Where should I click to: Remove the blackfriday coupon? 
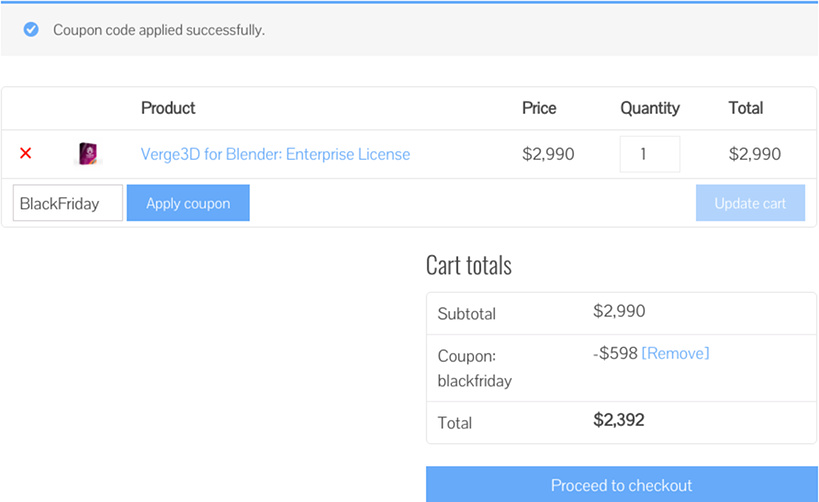click(675, 354)
